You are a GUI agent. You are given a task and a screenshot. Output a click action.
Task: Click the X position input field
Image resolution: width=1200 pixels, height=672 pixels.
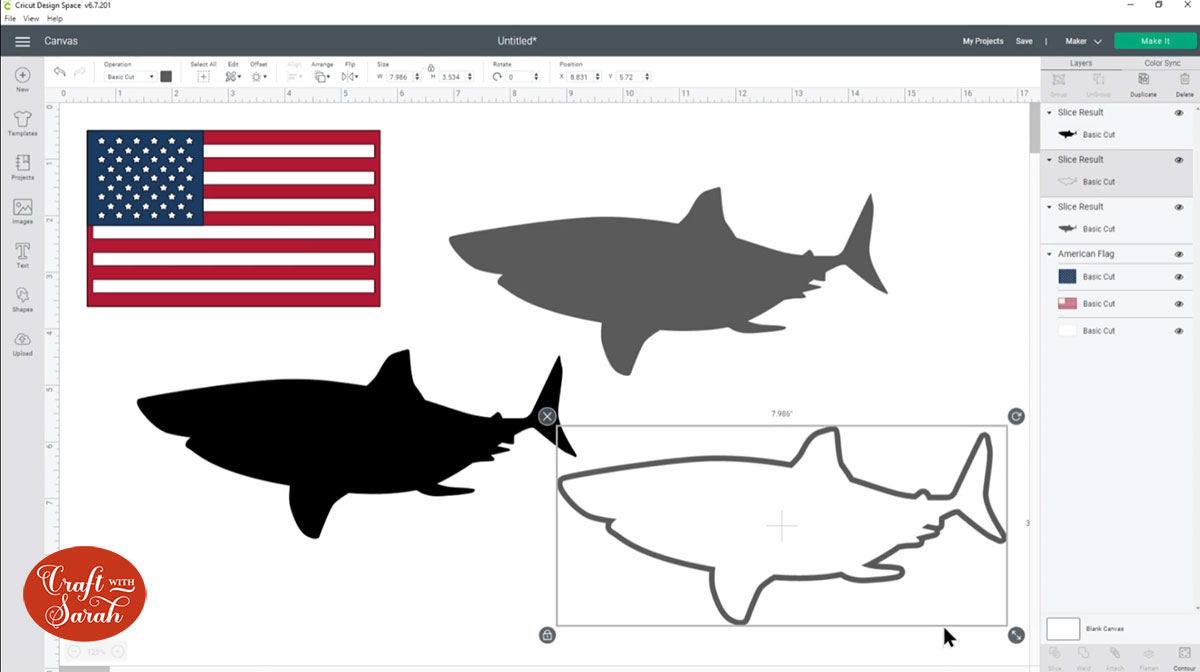[586, 77]
